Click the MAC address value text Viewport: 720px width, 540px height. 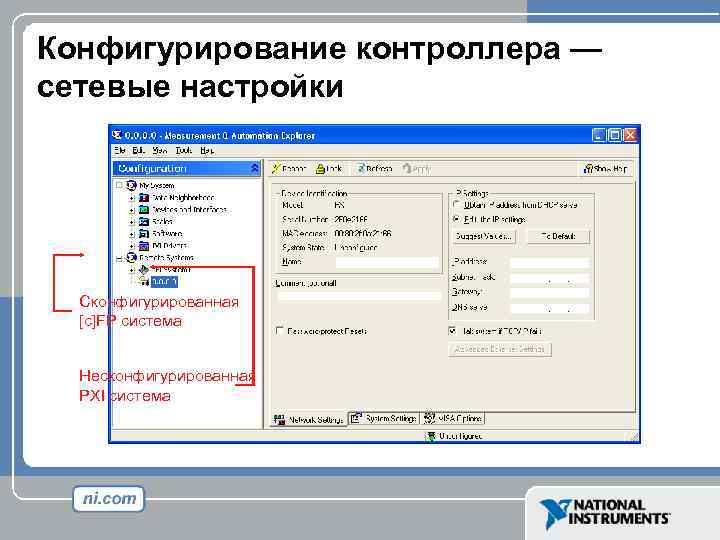click(363, 233)
